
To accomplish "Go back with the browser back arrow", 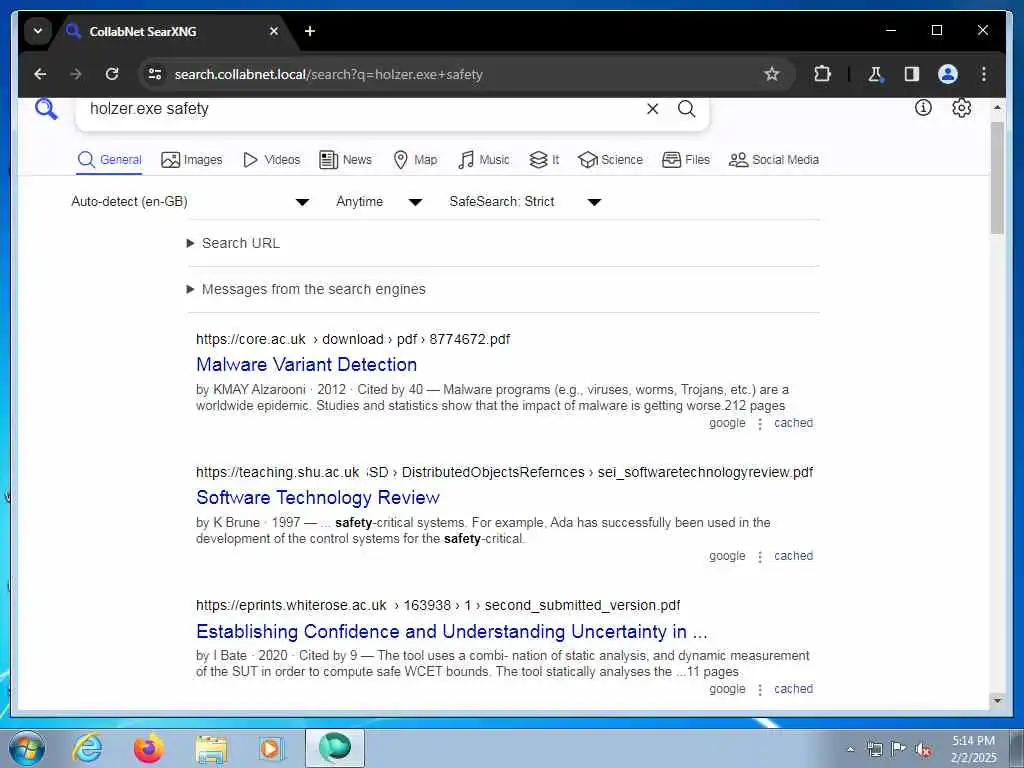I will pos(40,74).
